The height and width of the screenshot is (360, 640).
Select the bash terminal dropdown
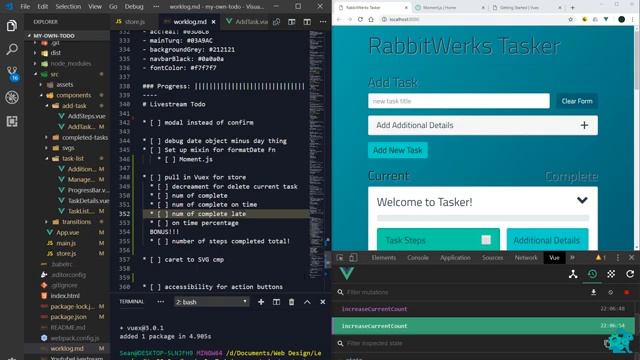click(x=211, y=302)
